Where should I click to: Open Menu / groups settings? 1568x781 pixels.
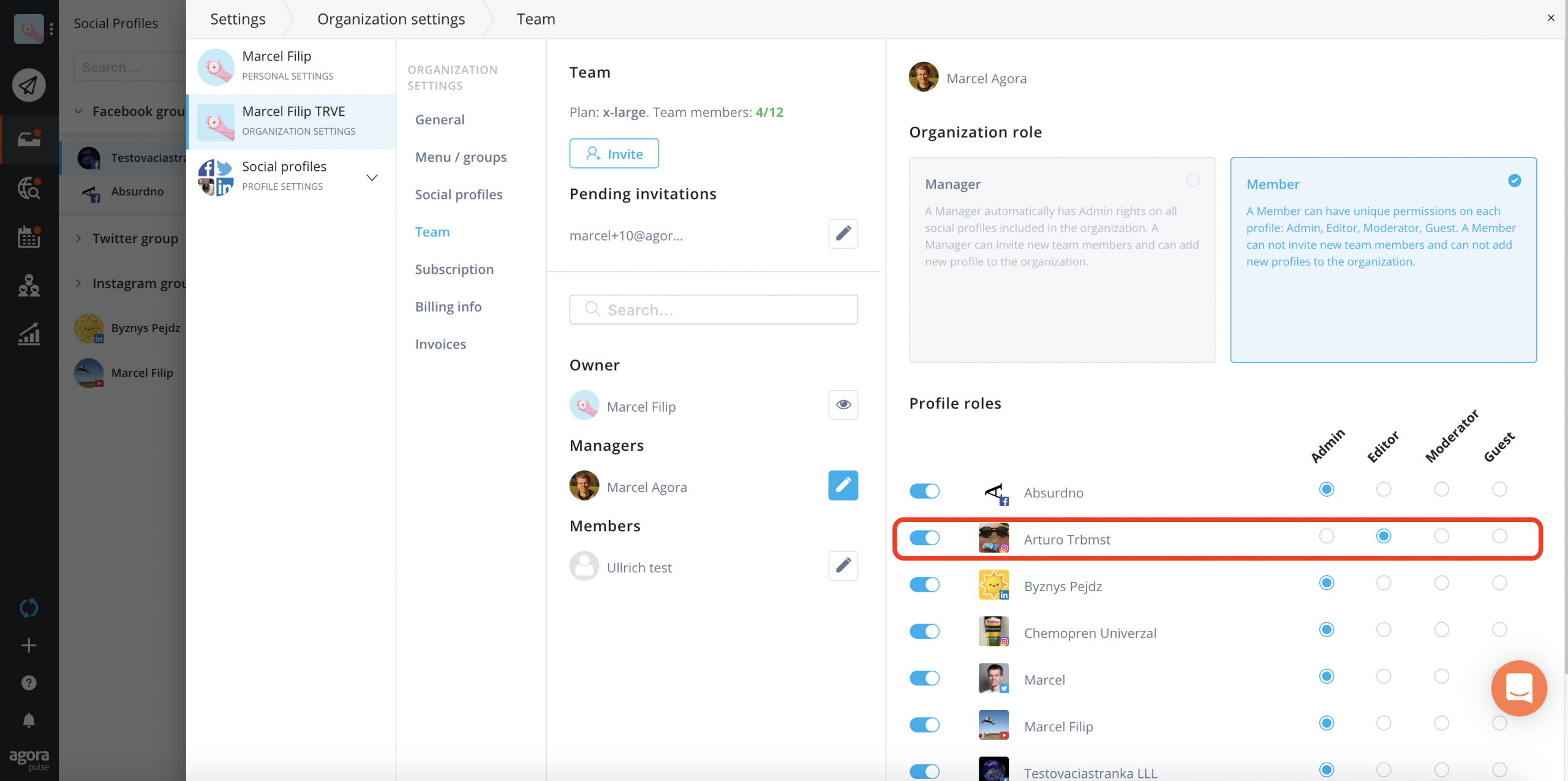461,157
